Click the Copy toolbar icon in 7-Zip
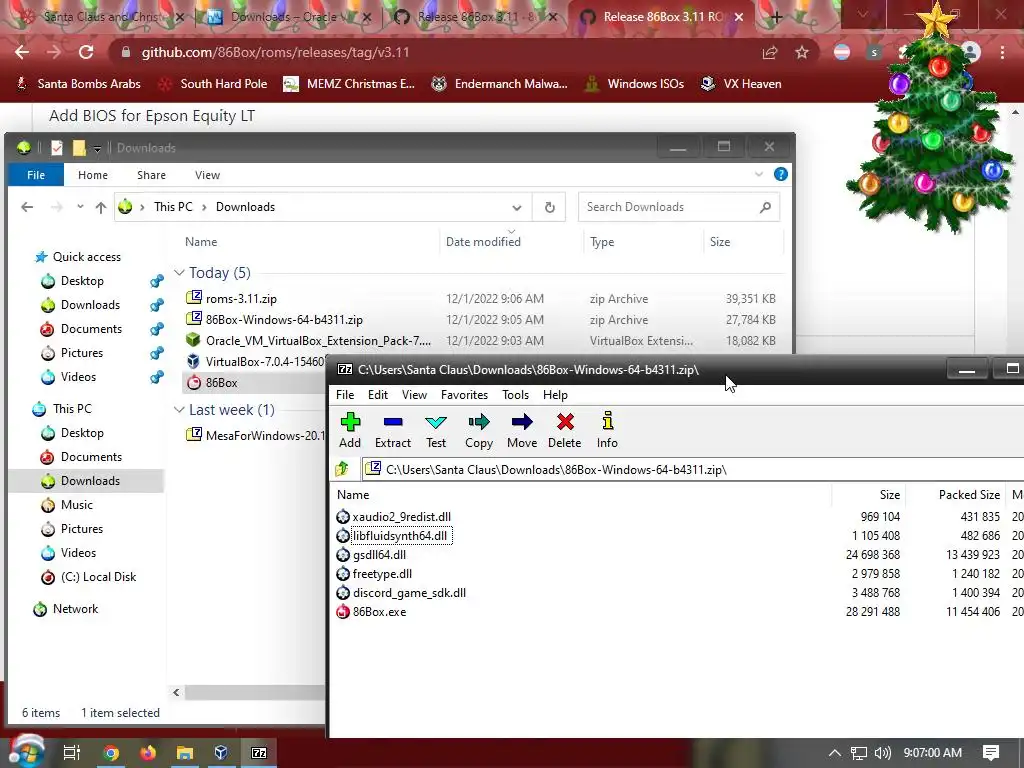 [479, 430]
